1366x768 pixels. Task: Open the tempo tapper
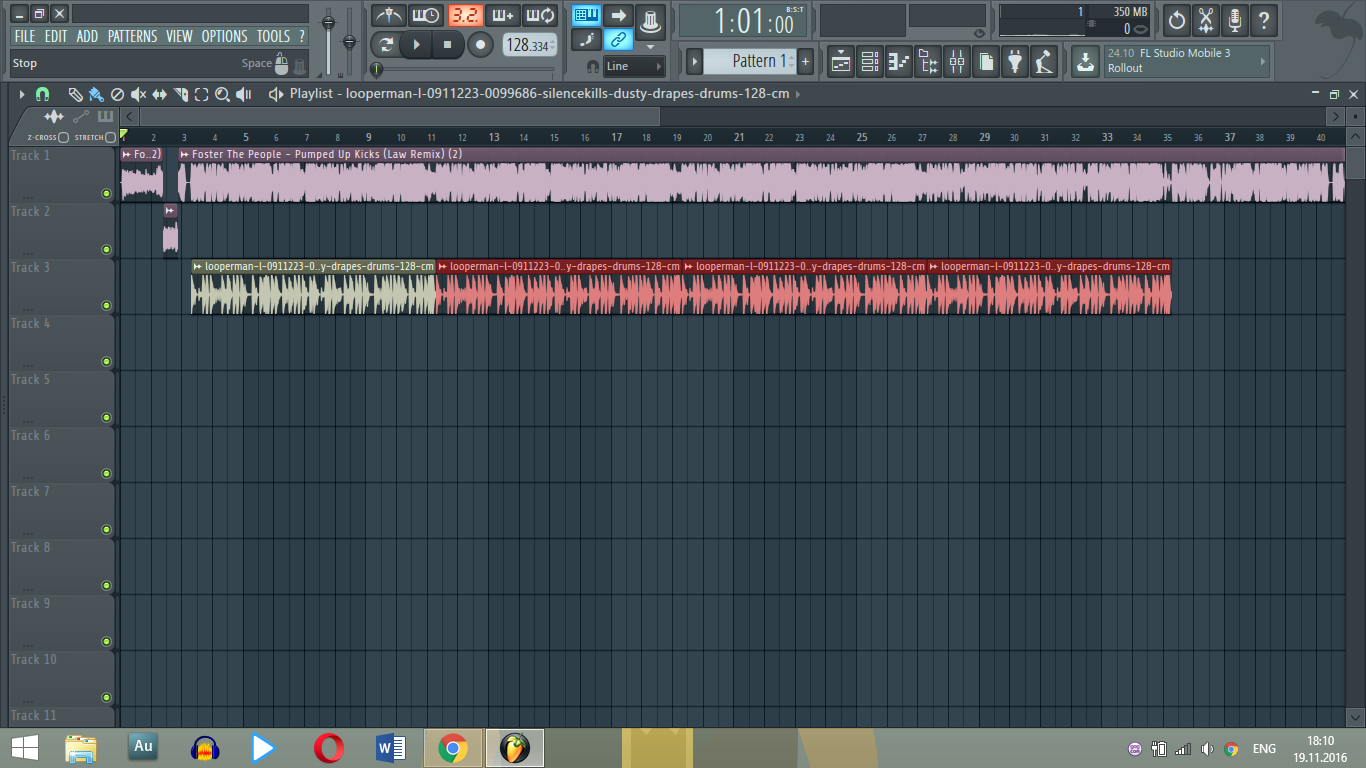tap(1045, 61)
